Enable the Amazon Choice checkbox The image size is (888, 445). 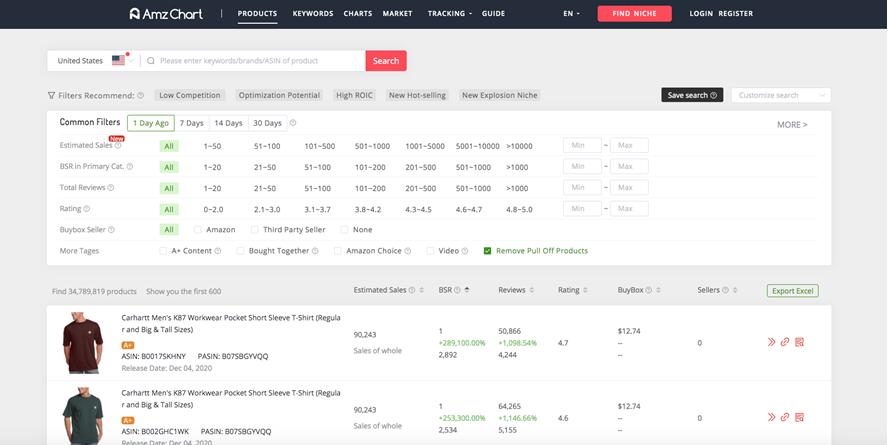tap(338, 251)
